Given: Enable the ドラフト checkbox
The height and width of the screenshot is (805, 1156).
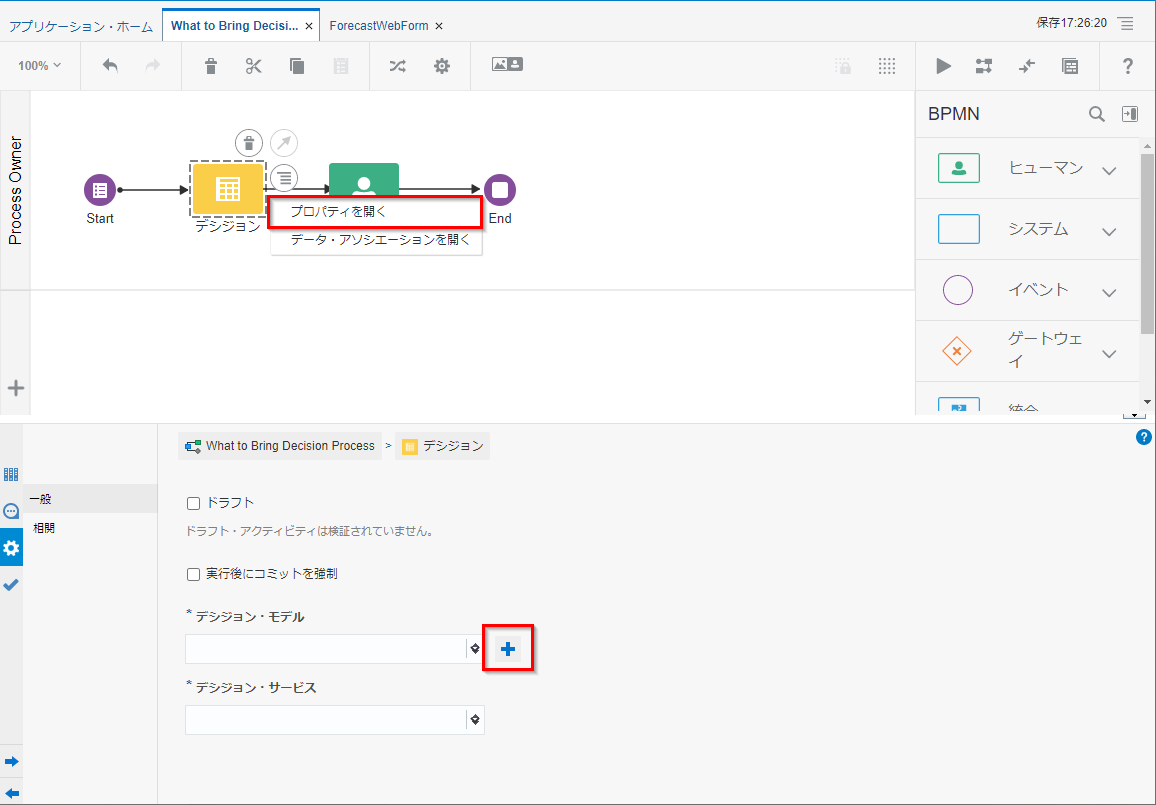Looking at the screenshot, I should click(x=194, y=502).
